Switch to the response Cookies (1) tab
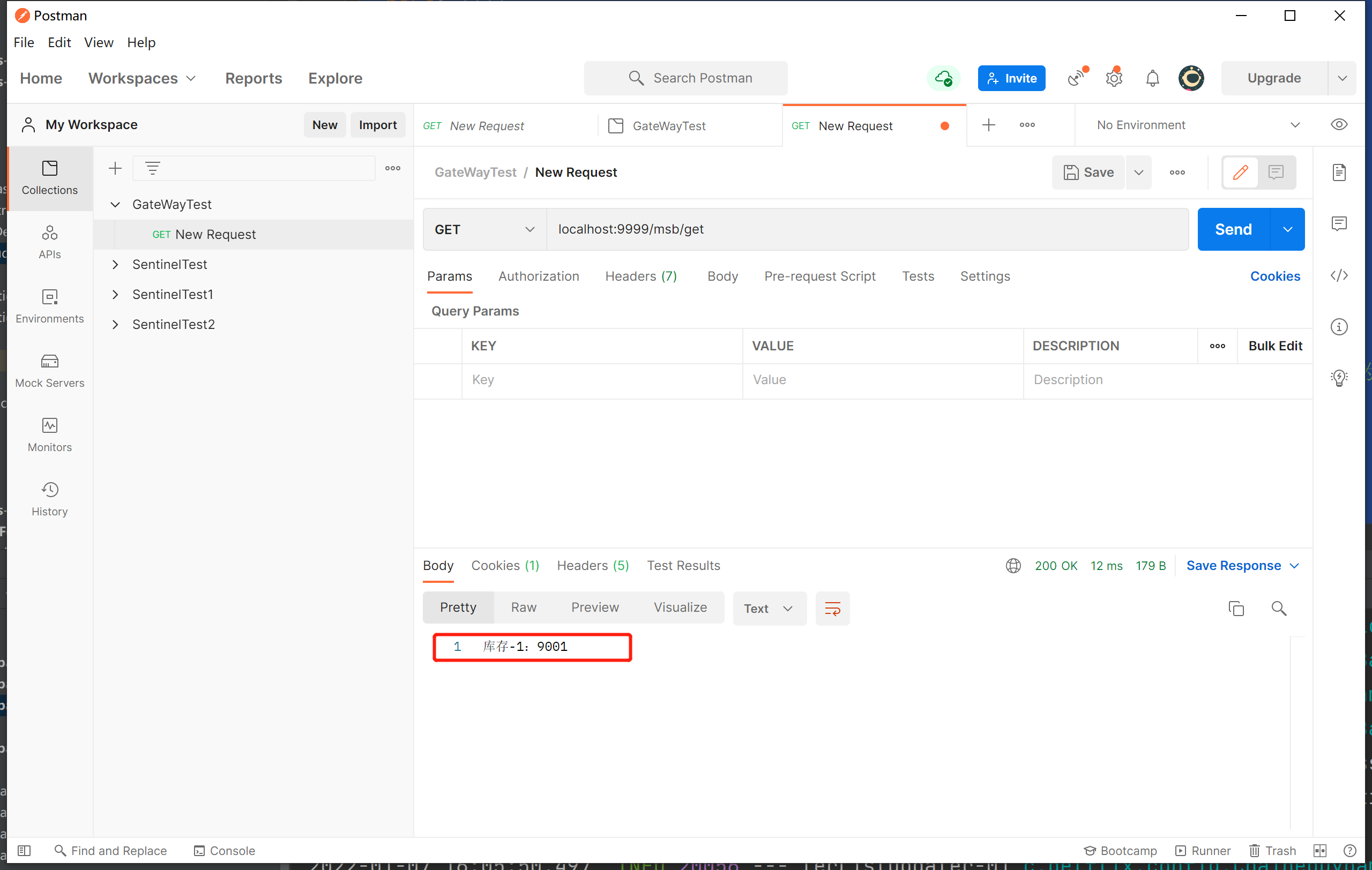Image resolution: width=1372 pixels, height=870 pixels. pos(505,565)
